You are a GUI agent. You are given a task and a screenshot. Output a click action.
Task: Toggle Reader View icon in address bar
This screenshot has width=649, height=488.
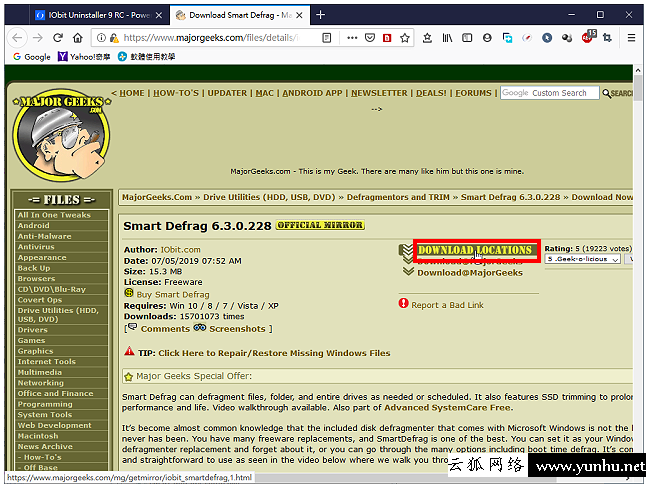pos(327,38)
